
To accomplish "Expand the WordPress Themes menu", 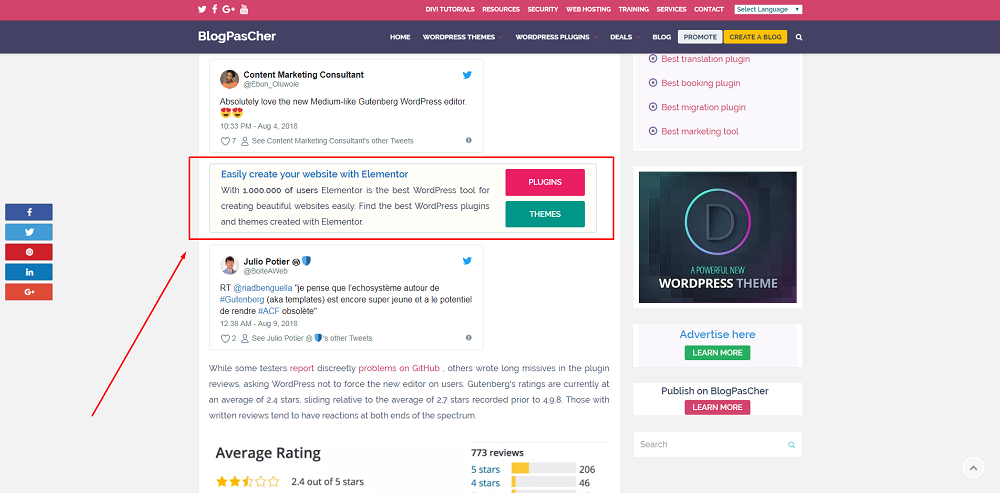I will coord(462,37).
